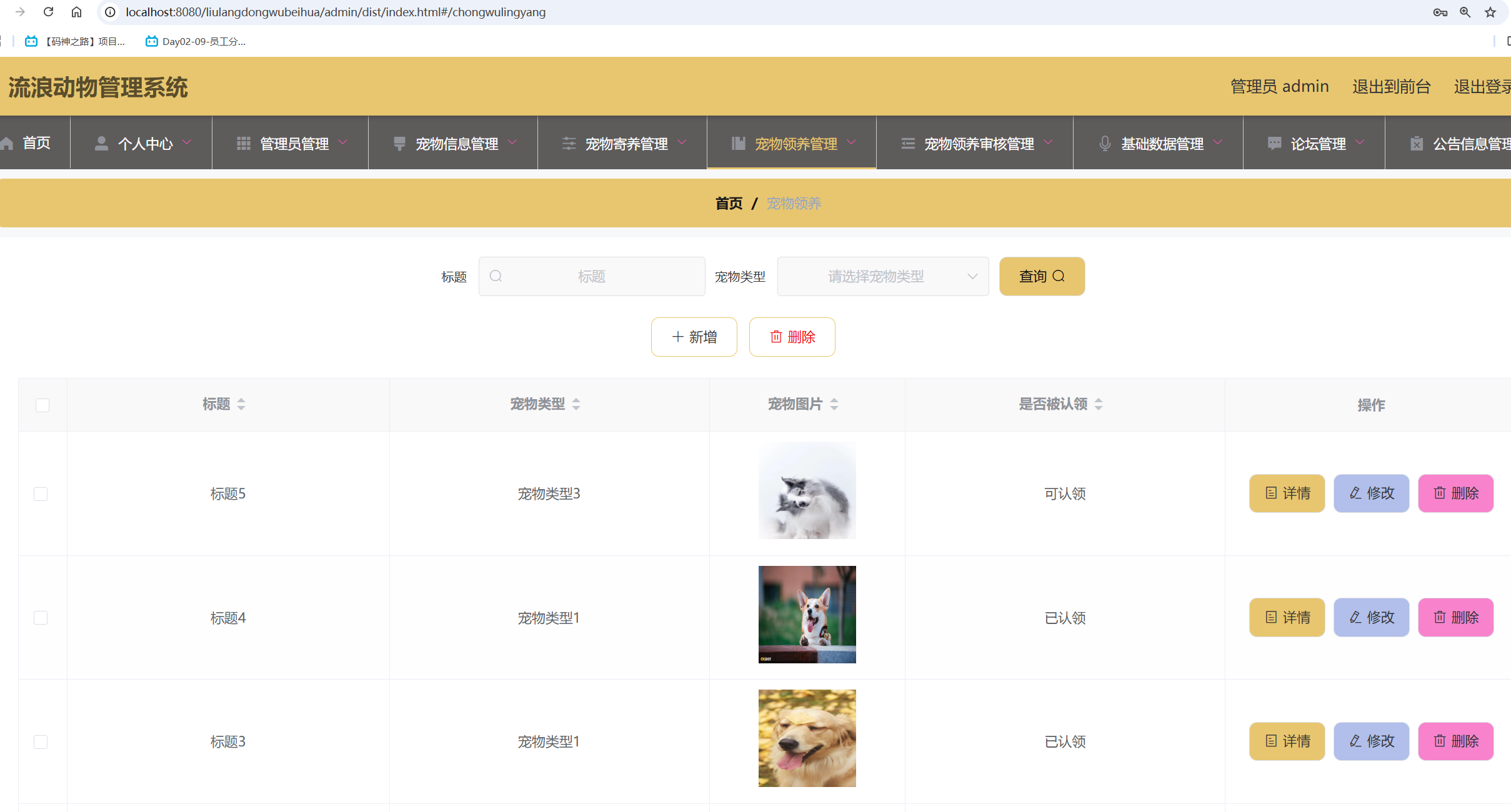Open corgi pet image in row 标题4
1511x812 pixels.
coord(807,614)
